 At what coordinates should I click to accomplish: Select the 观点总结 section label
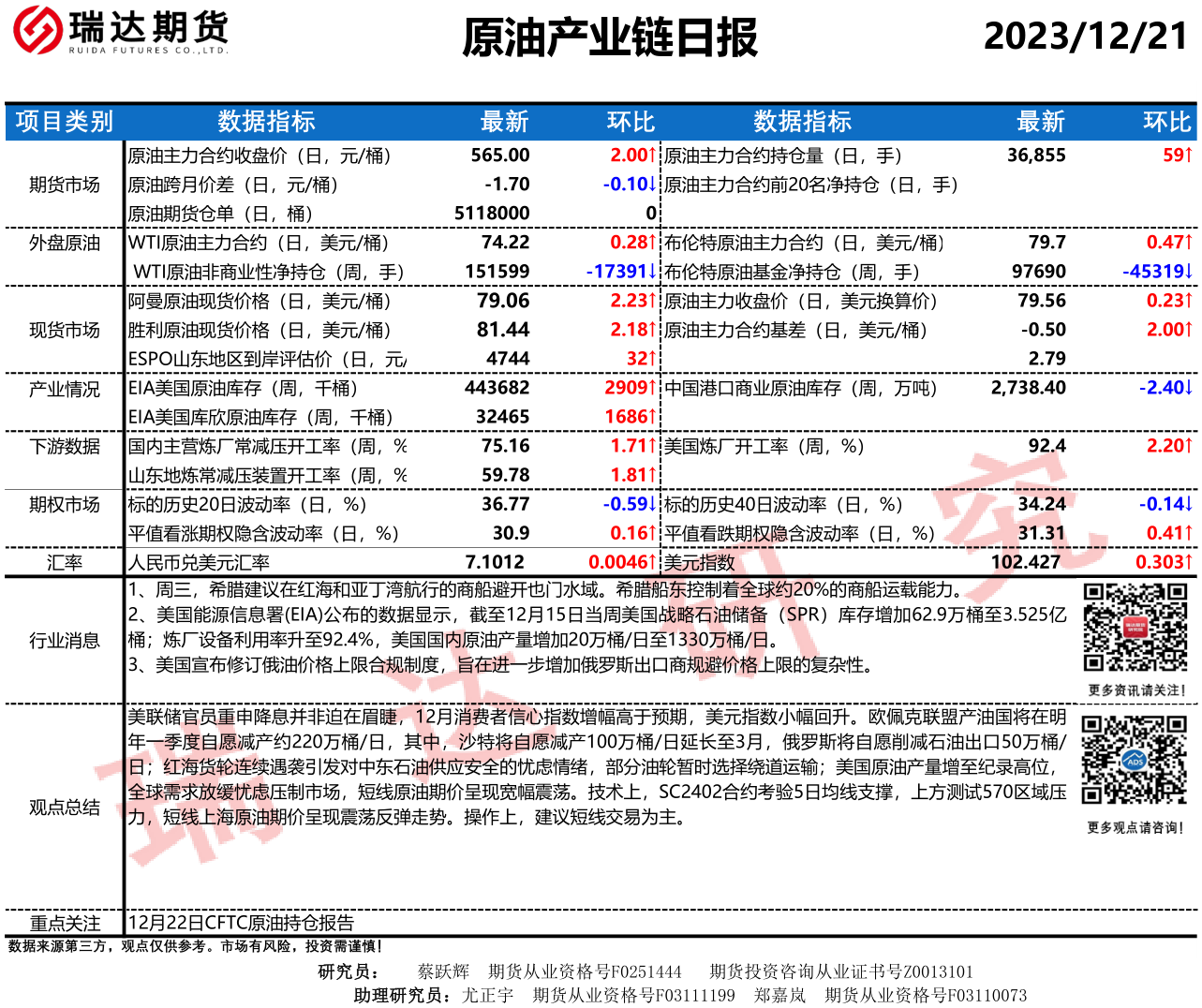pos(64,807)
